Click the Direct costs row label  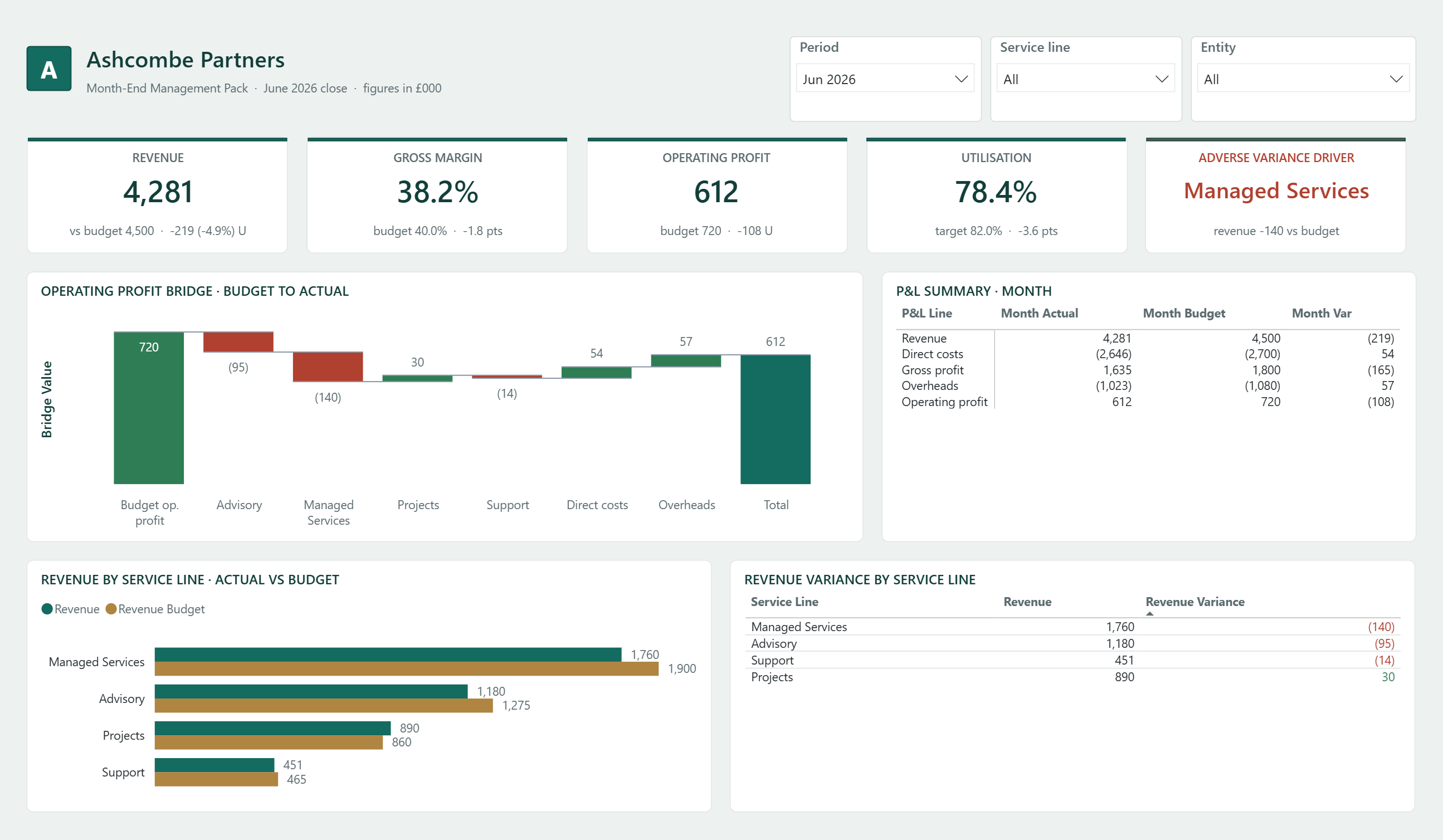932,354
